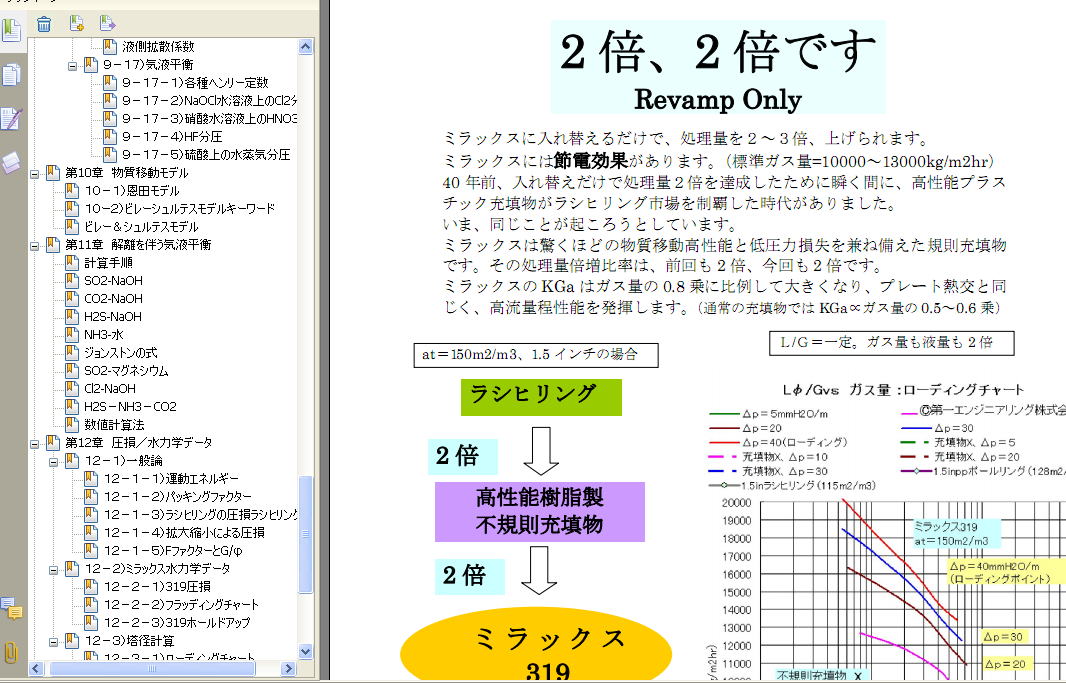Delete selected bookmark with trash icon

(44, 24)
